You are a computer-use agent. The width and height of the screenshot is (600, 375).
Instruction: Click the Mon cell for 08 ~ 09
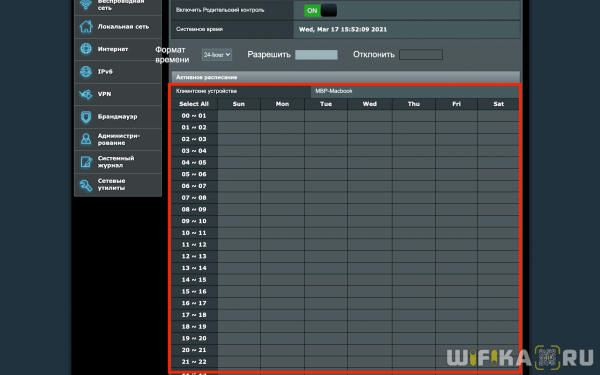pyautogui.click(x=282, y=210)
